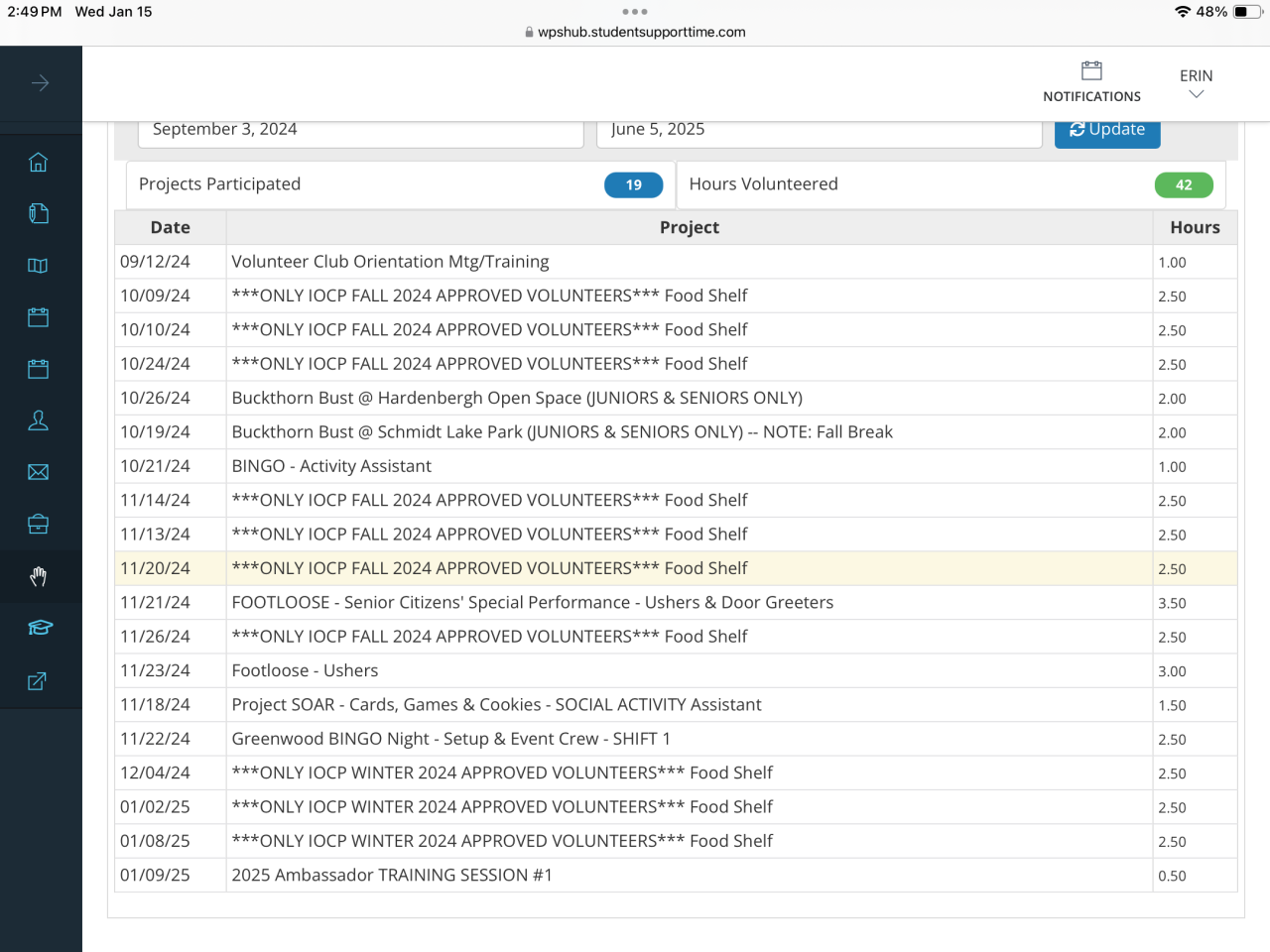Select the Date column header
The image size is (1270, 952).
click(170, 227)
